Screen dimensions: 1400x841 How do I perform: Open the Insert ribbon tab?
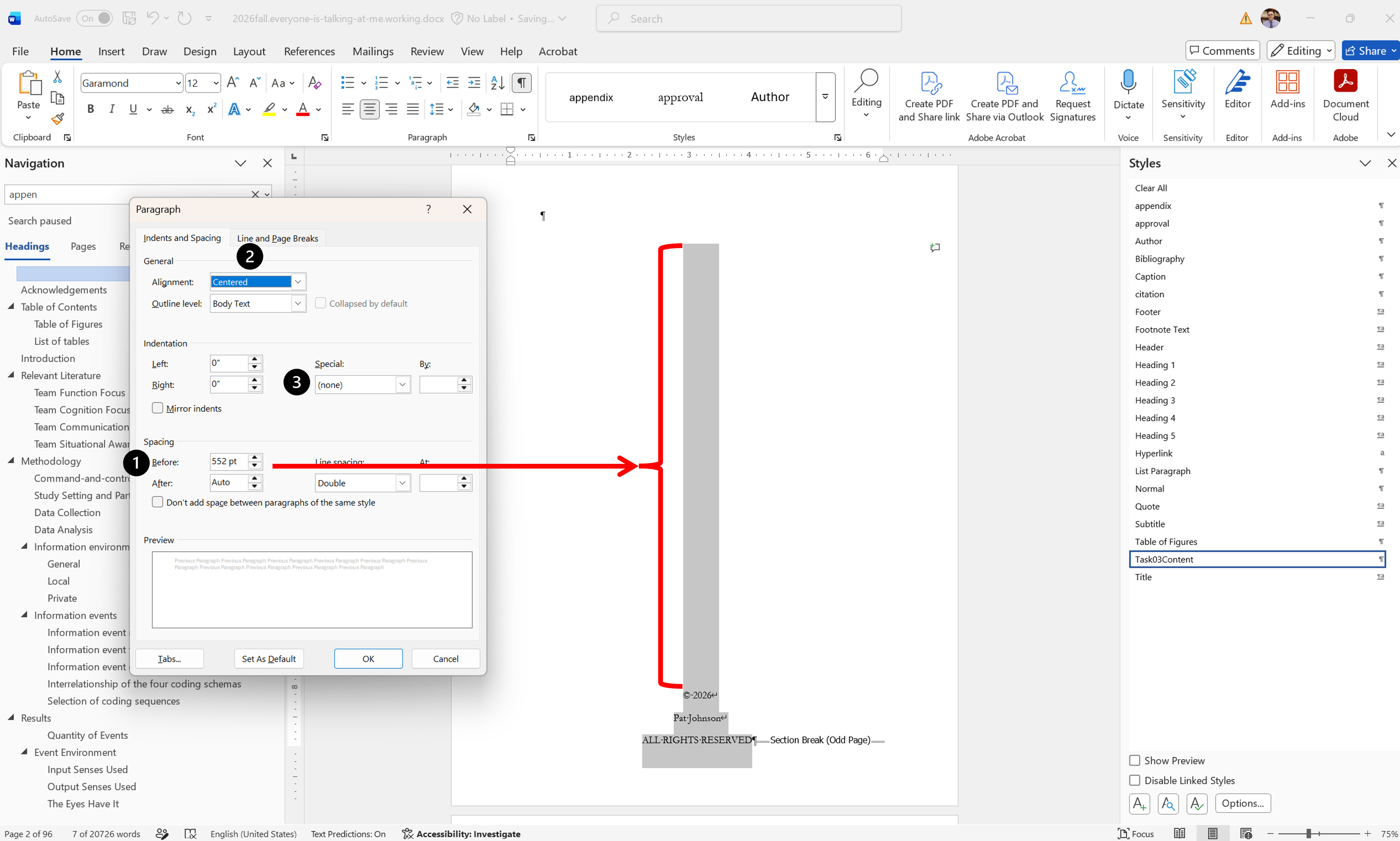111,51
